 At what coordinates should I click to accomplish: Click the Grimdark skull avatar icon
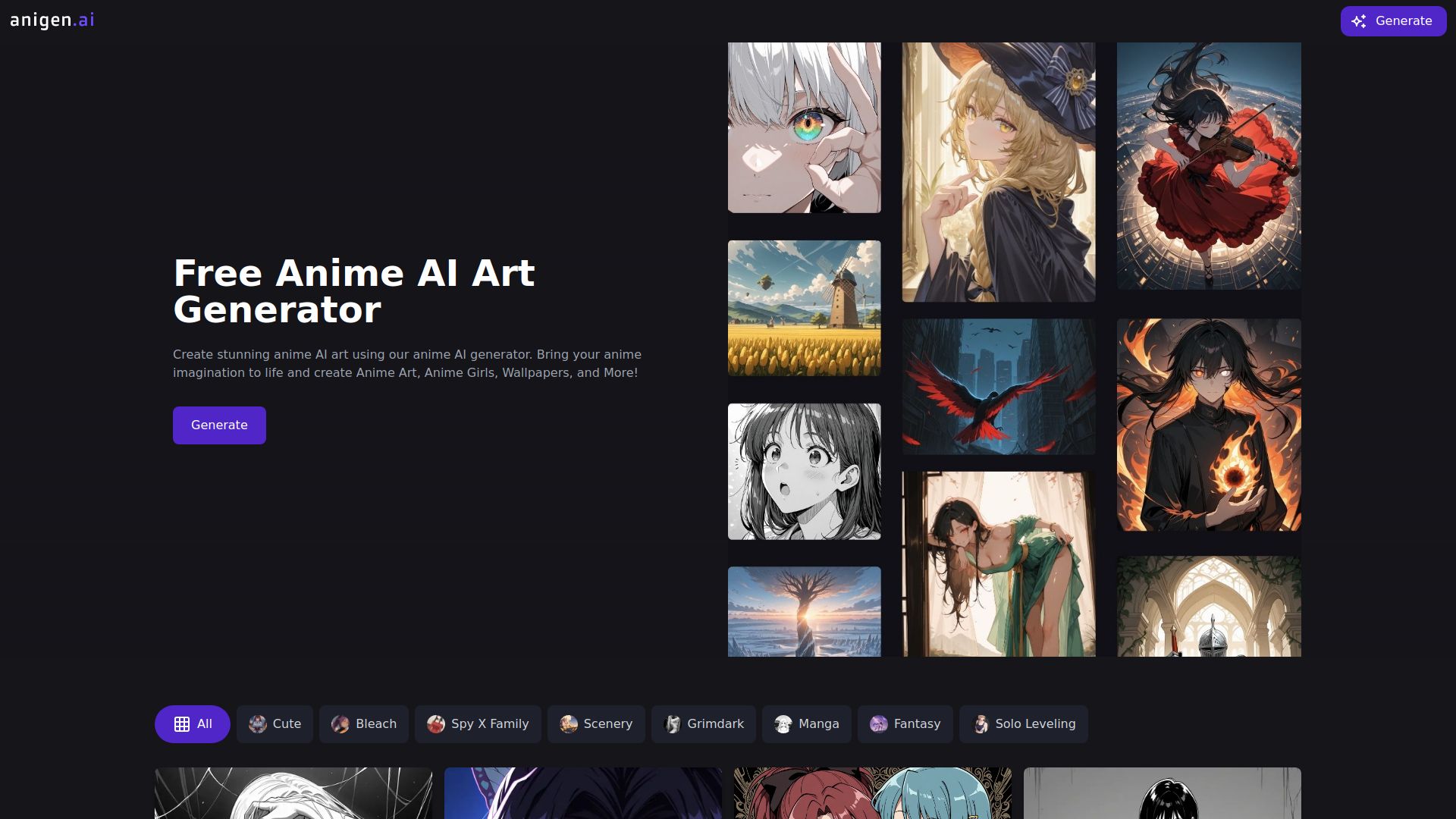[x=672, y=723]
